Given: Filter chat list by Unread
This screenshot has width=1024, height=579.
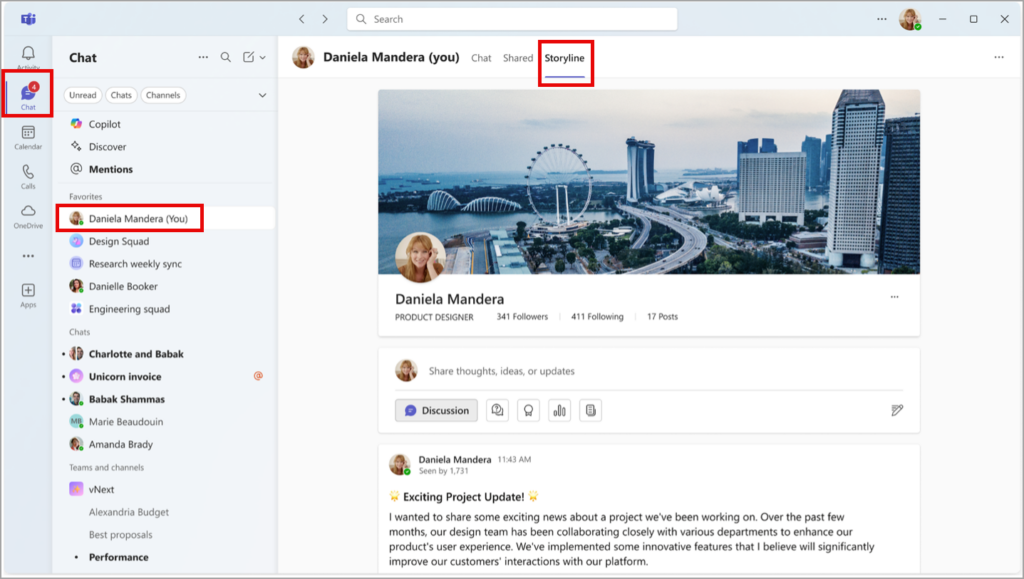Looking at the screenshot, I should tap(82, 95).
